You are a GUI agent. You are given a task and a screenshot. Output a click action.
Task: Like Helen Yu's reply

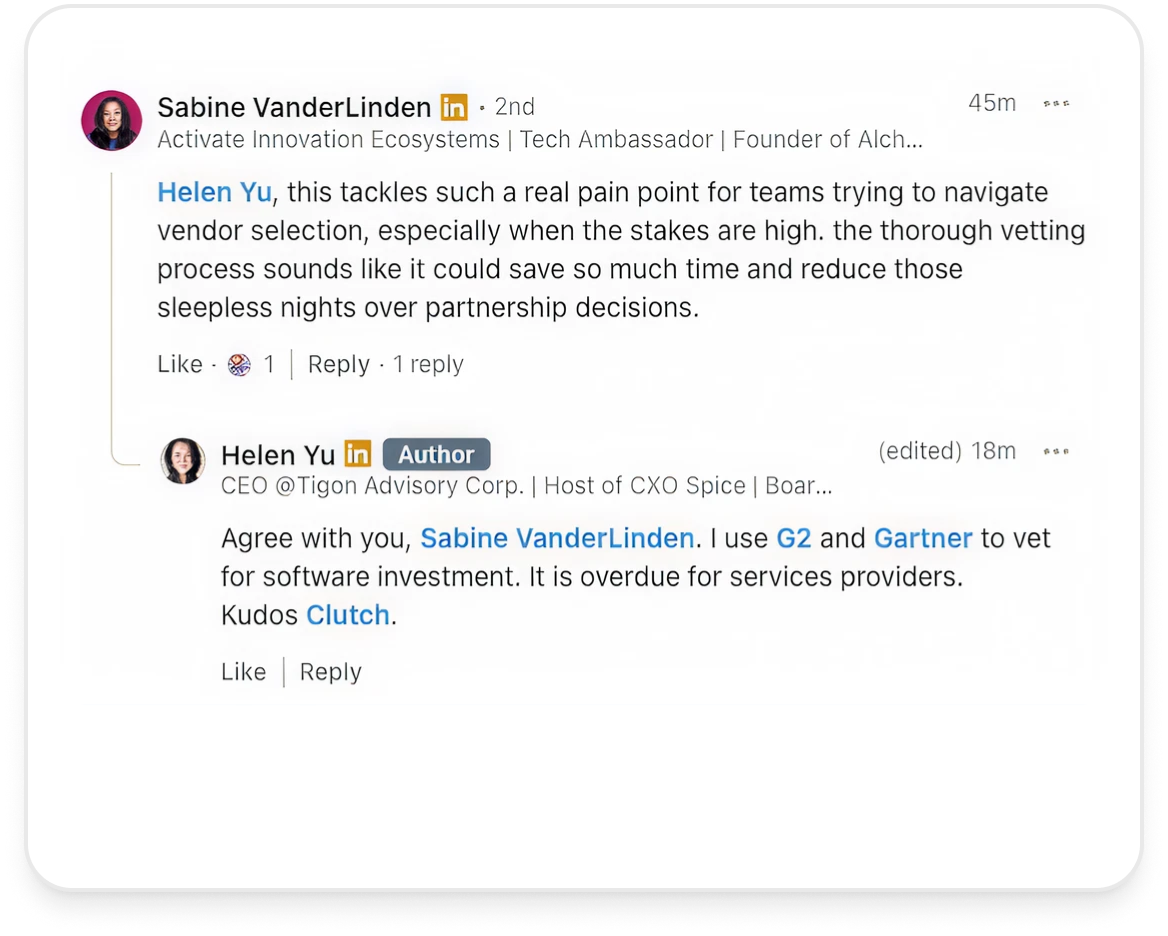243,672
